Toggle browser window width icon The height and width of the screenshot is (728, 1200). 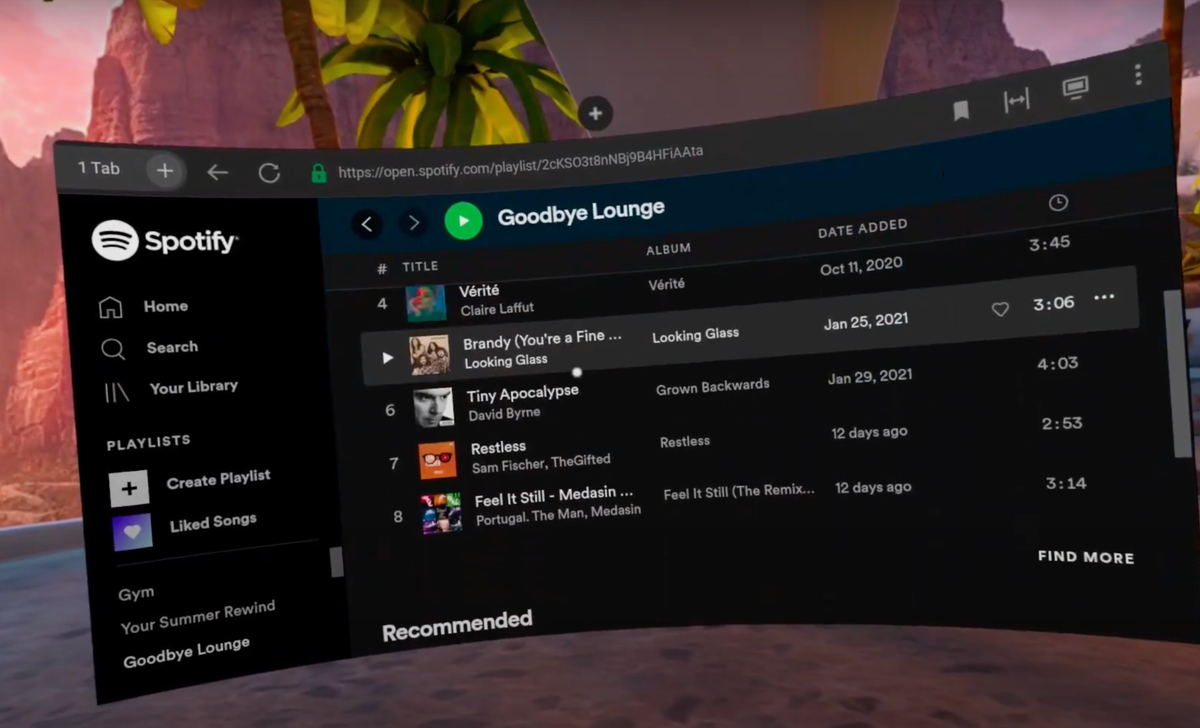tap(1017, 101)
